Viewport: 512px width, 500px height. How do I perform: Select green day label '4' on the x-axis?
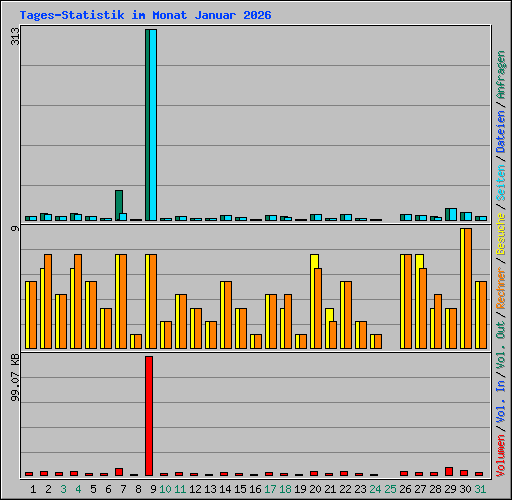point(78,489)
